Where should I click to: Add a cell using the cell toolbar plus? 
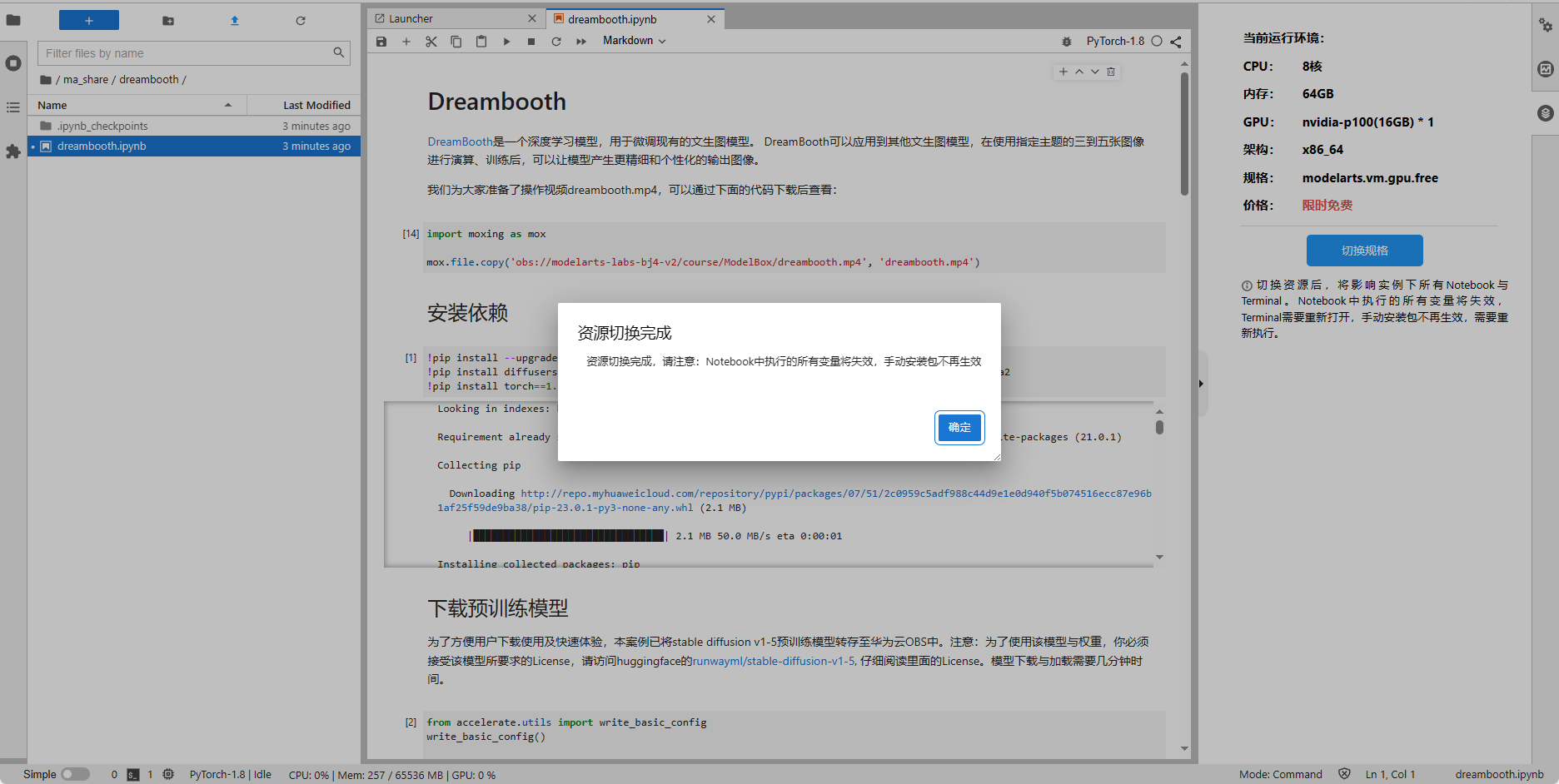click(1063, 72)
